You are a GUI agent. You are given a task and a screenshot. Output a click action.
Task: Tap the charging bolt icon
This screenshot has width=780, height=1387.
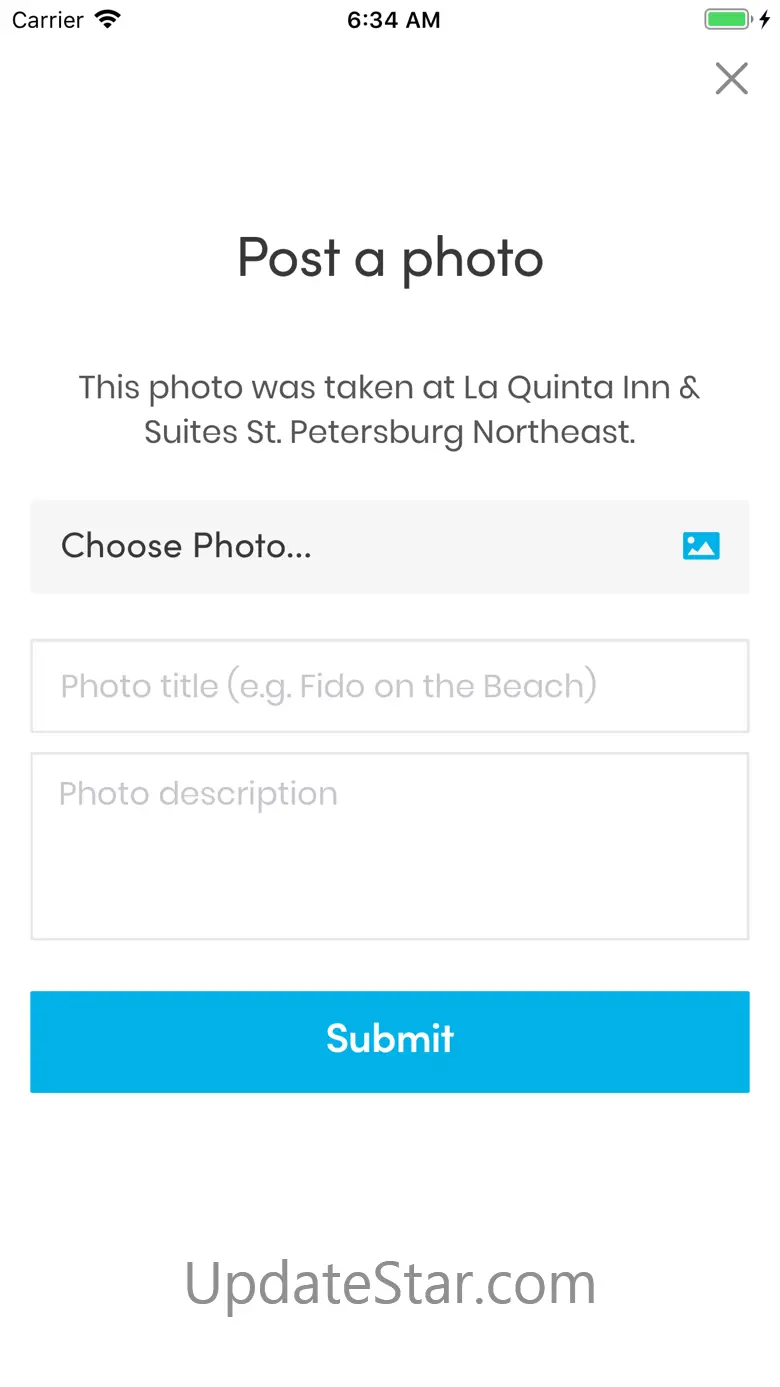pyautogui.click(x=765, y=19)
